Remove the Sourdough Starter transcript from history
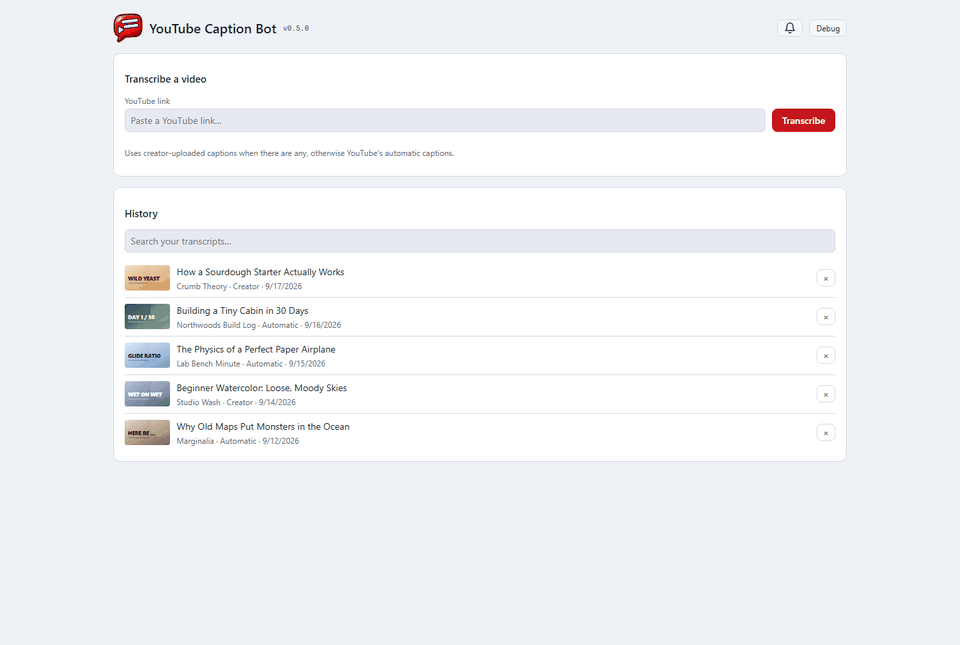This screenshot has width=960, height=645. [x=826, y=278]
